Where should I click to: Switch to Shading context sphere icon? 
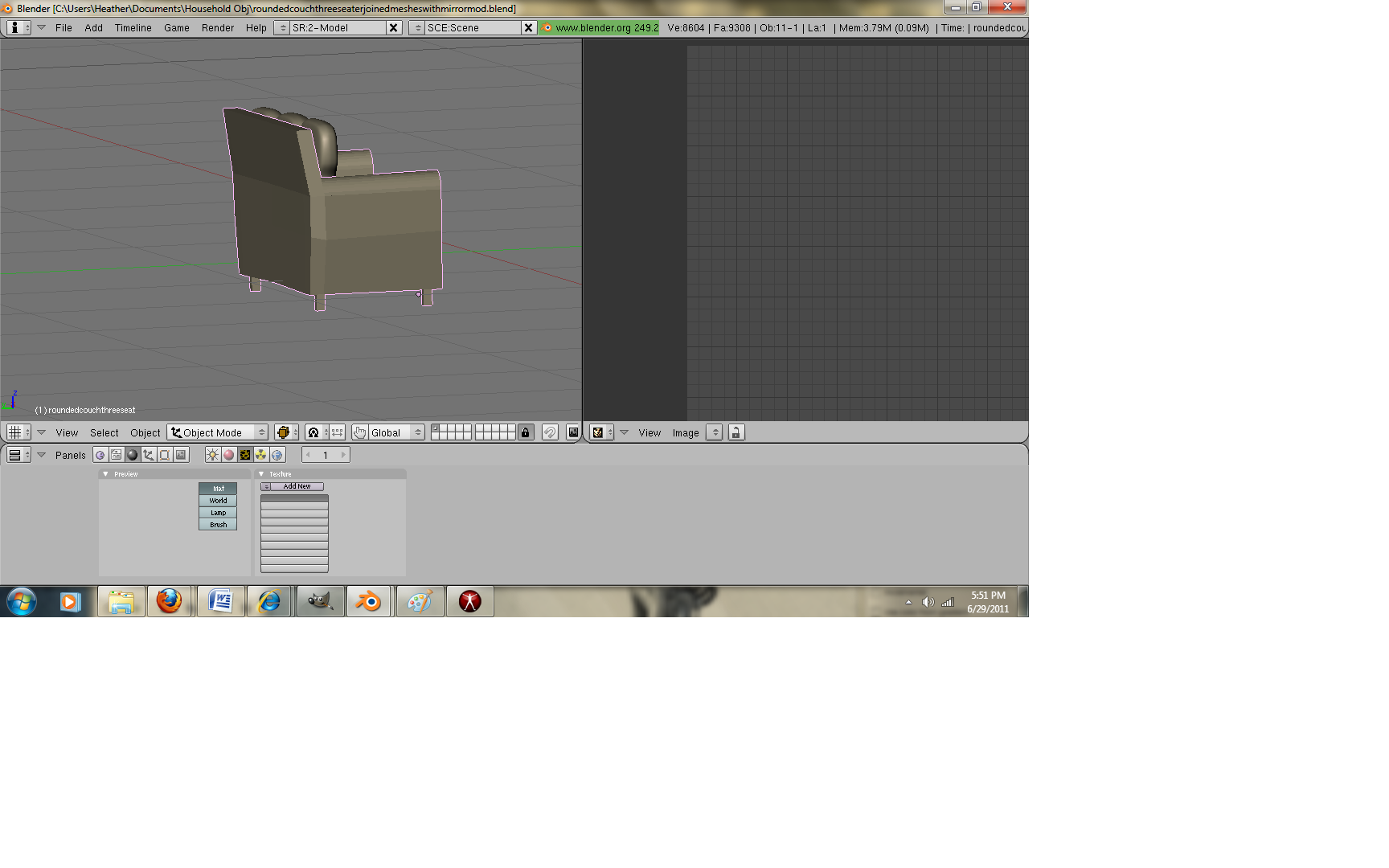pos(133,455)
